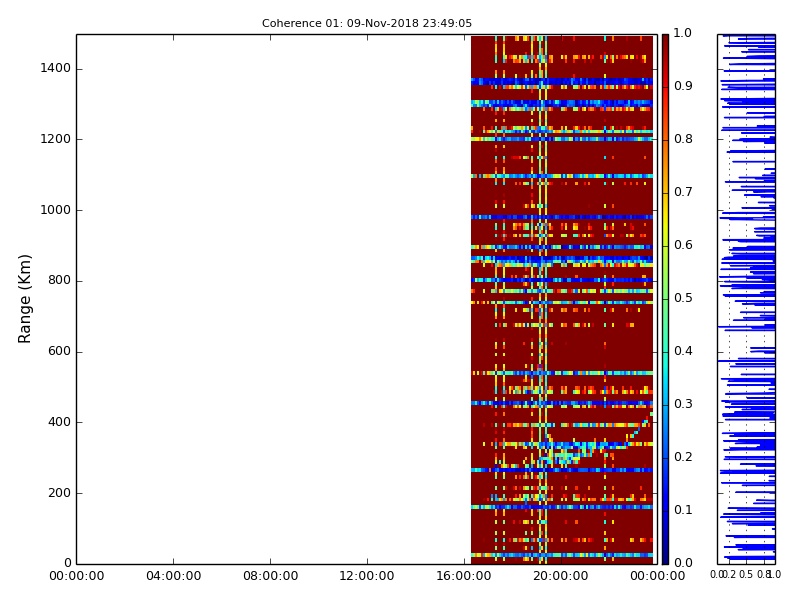Image resolution: width=800 pixels, height=600 pixels.
Task: Click the empty white area of the main plot before 16:00
Action: [x=273, y=299]
